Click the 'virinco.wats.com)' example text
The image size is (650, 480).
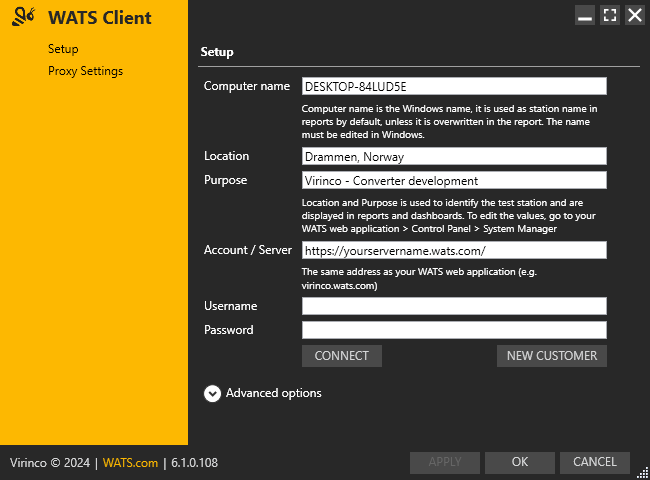(x=340, y=286)
